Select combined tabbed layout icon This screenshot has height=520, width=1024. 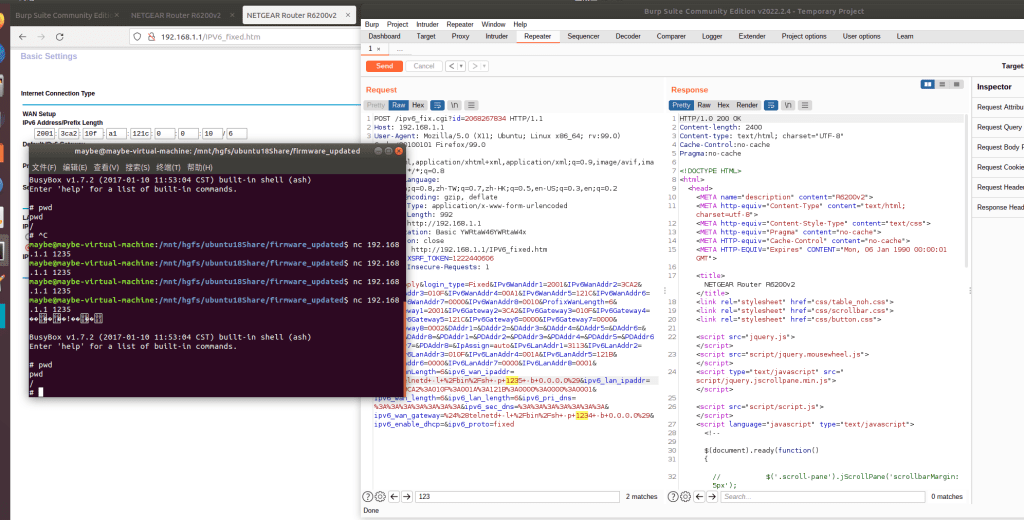coord(956,84)
